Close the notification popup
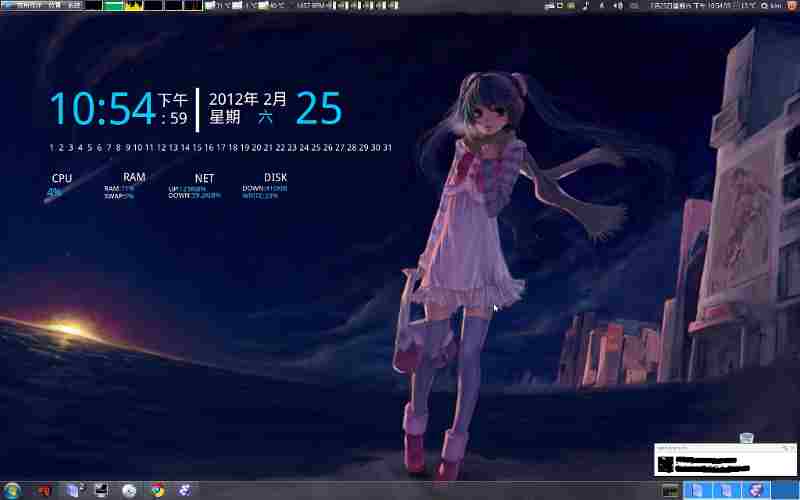800x500 pixels. tap(792, 448)
